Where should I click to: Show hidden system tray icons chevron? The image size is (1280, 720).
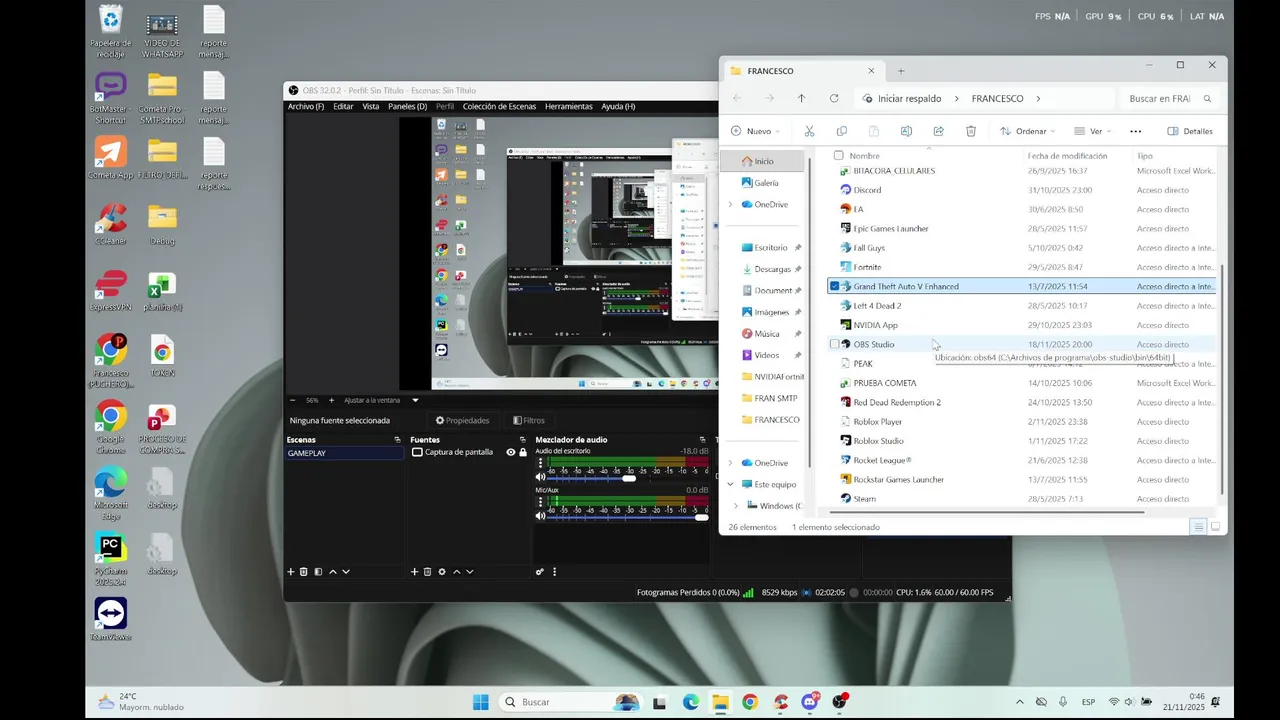click(x=1019, y=702)
